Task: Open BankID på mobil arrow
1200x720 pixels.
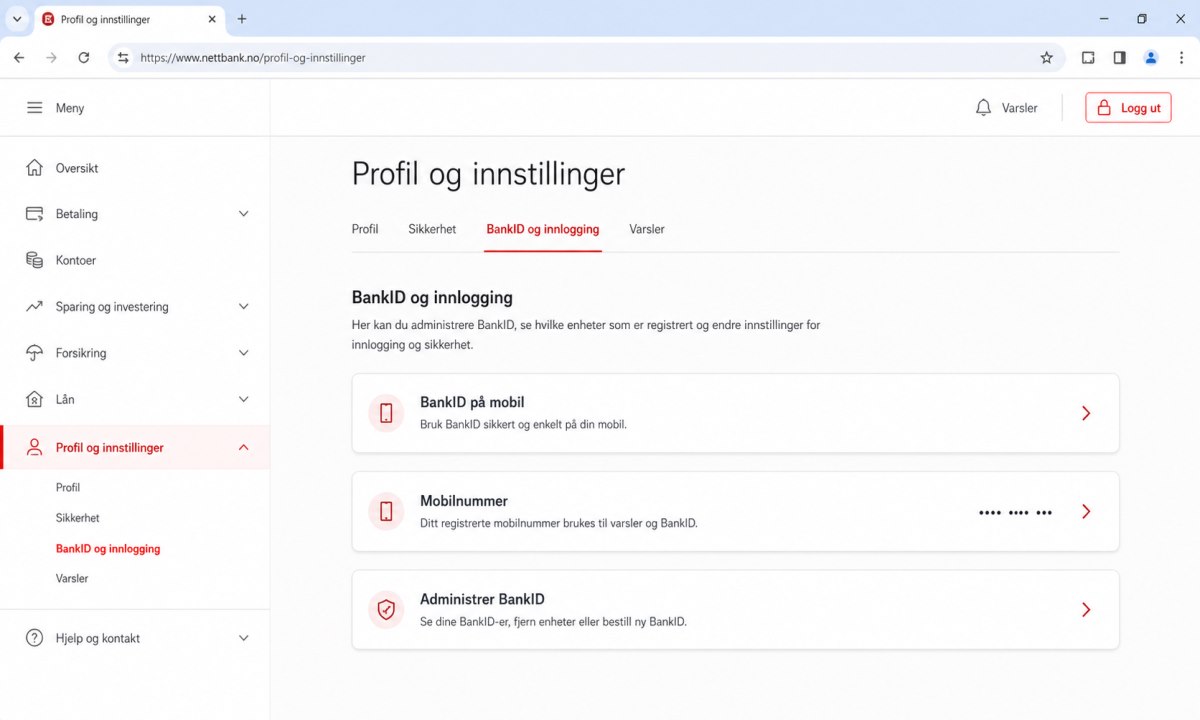Action: pos(1086,413)
